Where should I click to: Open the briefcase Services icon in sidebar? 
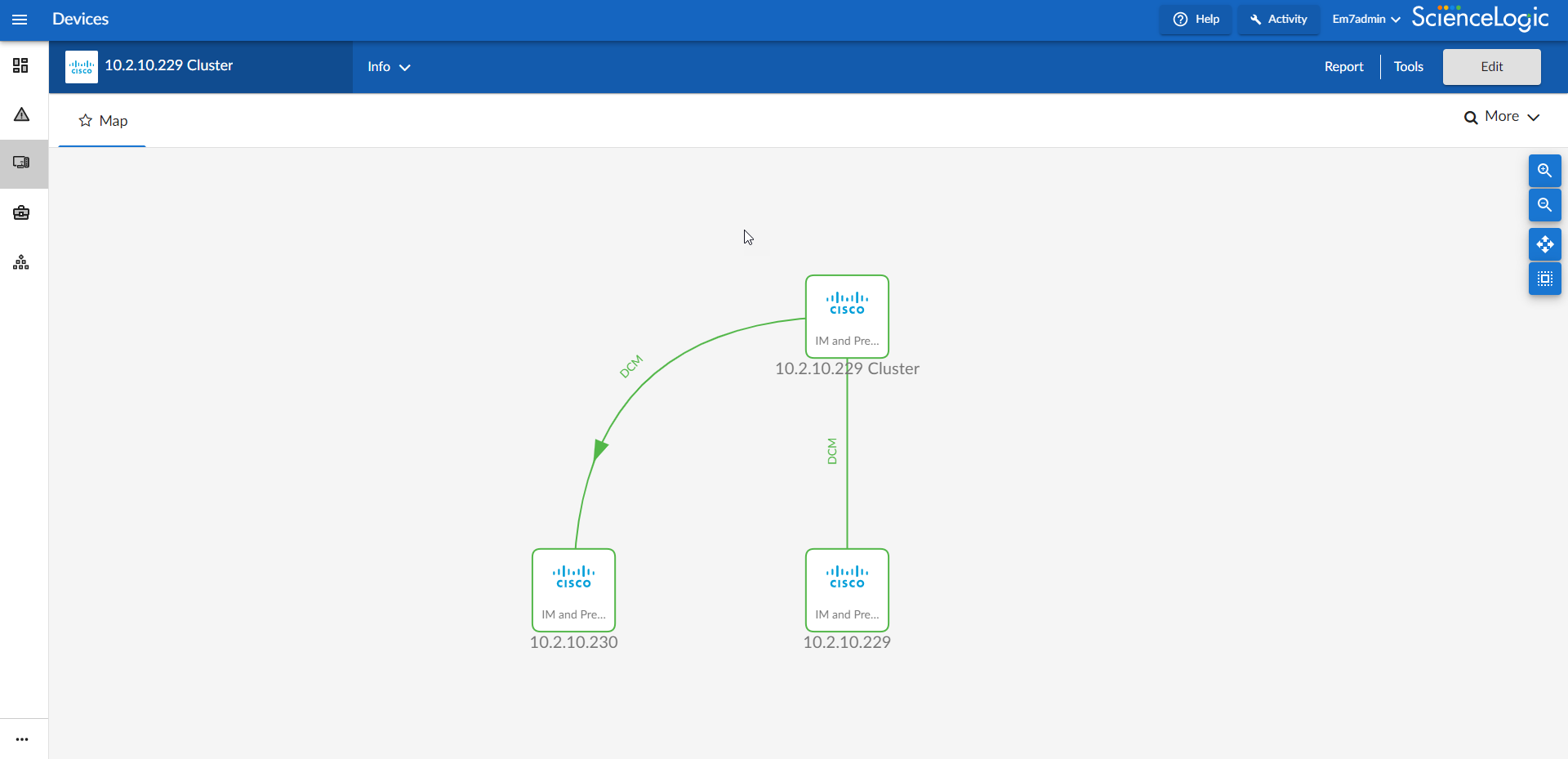pyautogui.click(x=21, y=213)
